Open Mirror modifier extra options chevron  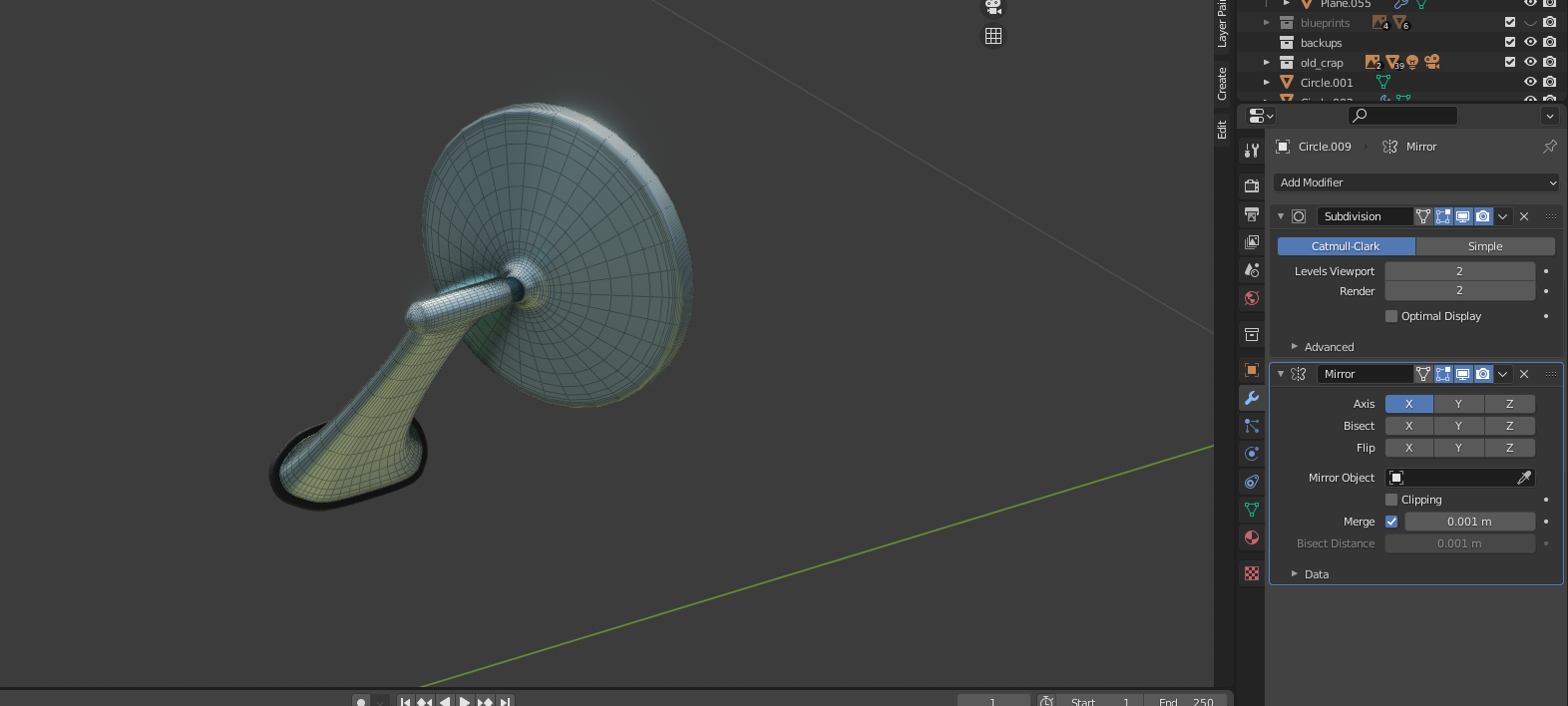click(x=1503, y=374)
